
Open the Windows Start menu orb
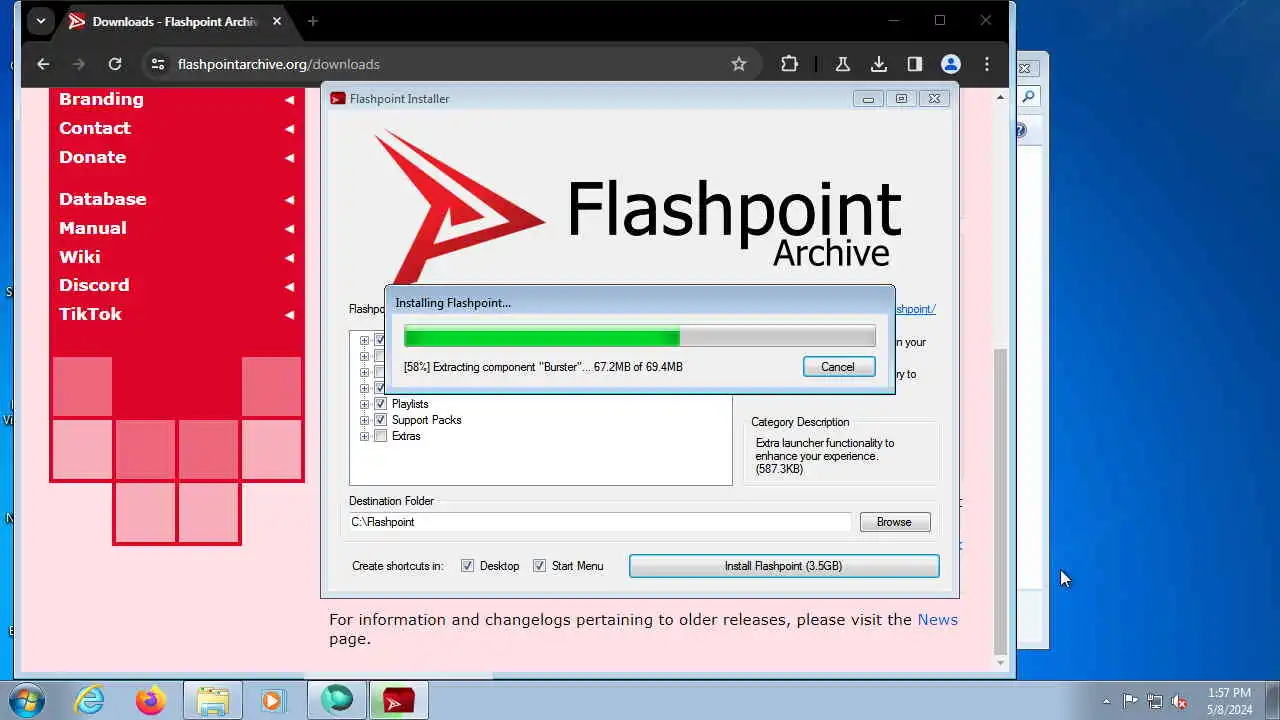27,700
